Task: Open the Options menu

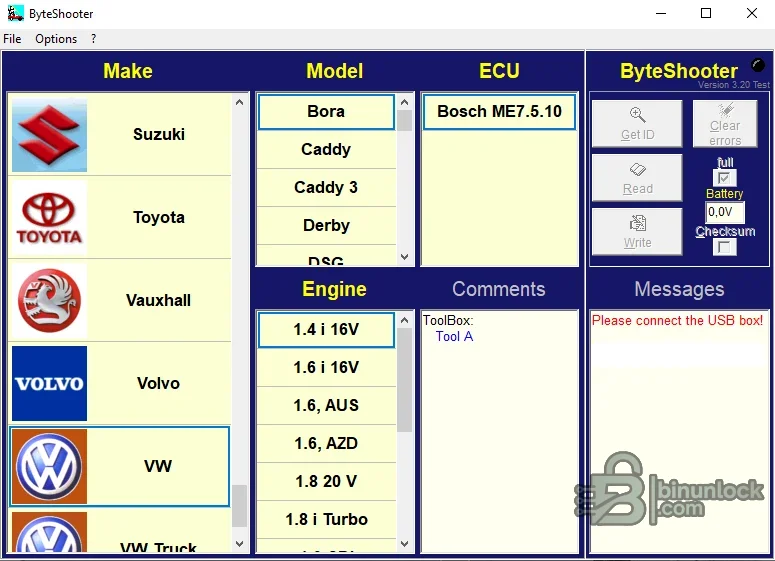Action: click(56, 39)
